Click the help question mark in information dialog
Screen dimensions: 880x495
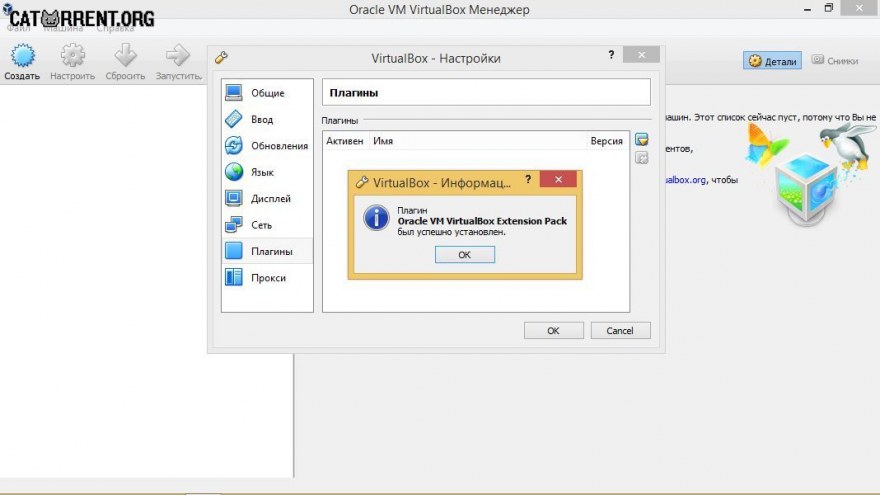(528, 180)
